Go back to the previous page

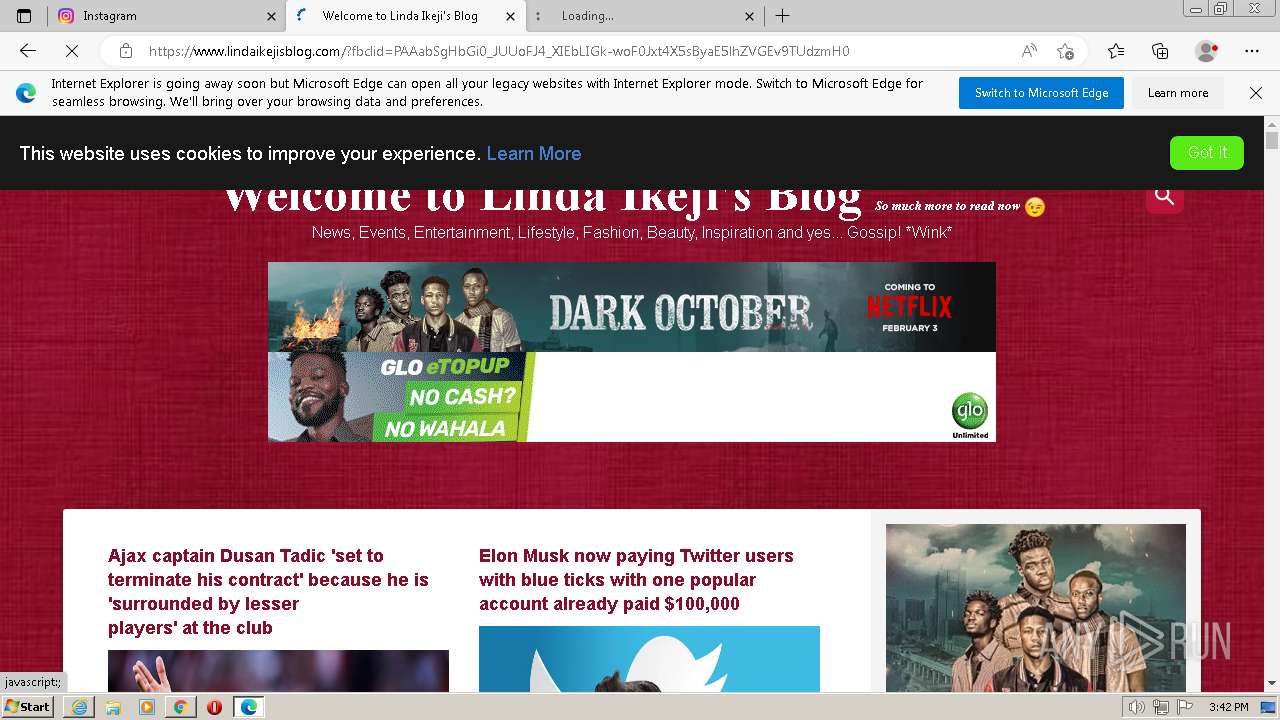point(28,51)
